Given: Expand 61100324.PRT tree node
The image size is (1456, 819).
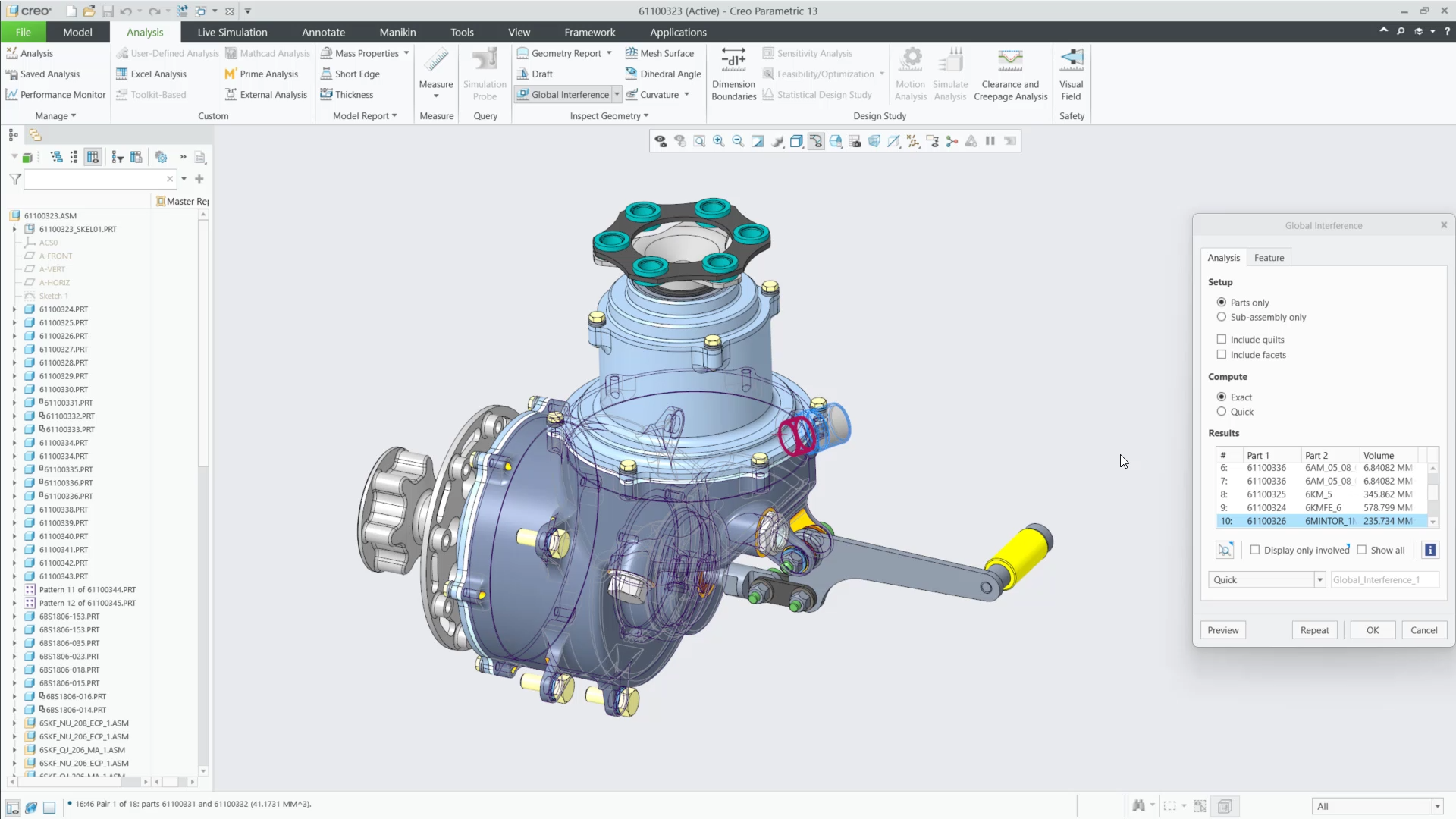Looking at the screenshot, I should (x=14, y=309).
